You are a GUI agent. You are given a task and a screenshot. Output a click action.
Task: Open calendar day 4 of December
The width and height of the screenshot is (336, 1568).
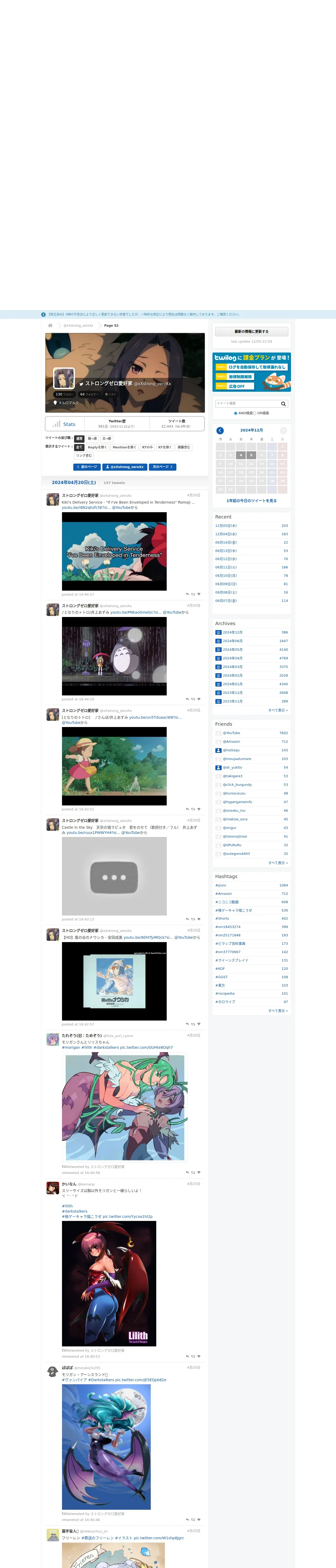click(241, 455)
